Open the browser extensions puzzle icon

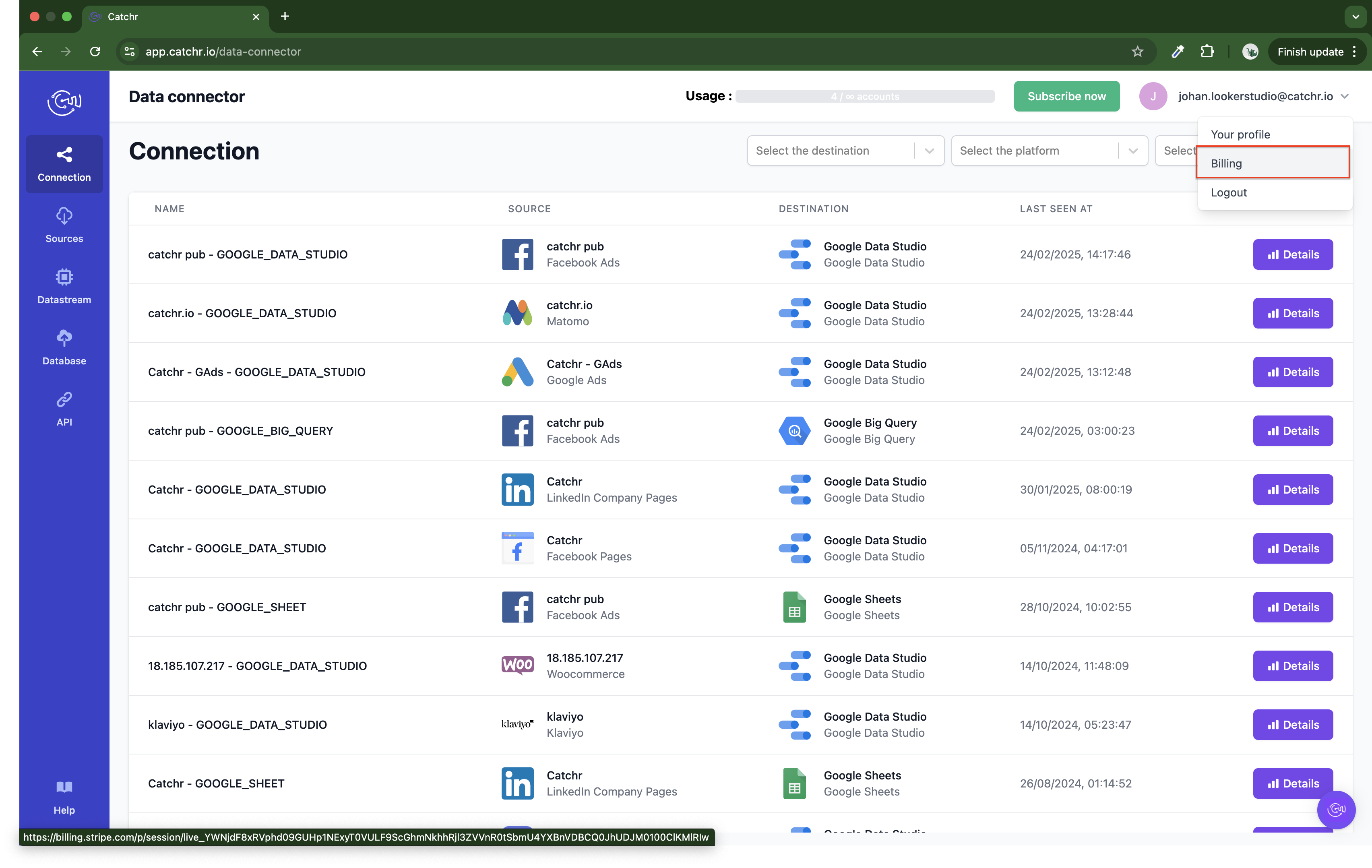click(1207, 51)
